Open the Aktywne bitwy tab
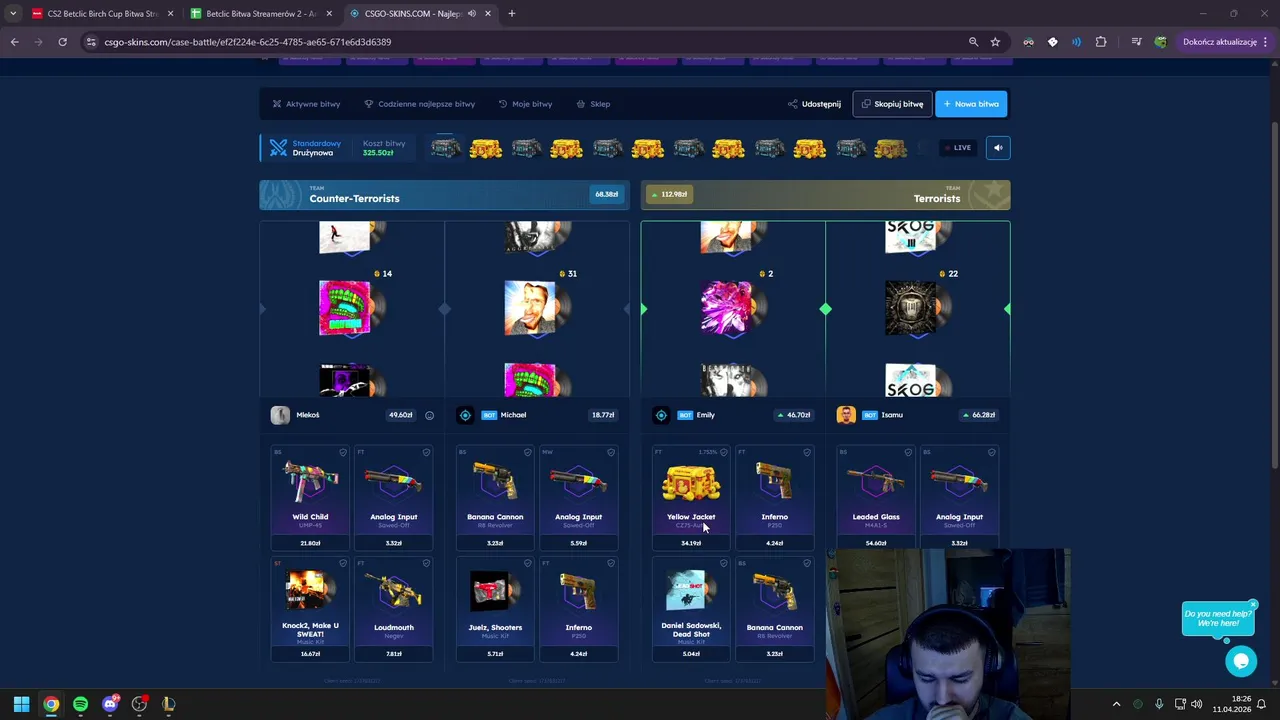 click(306, 104)
